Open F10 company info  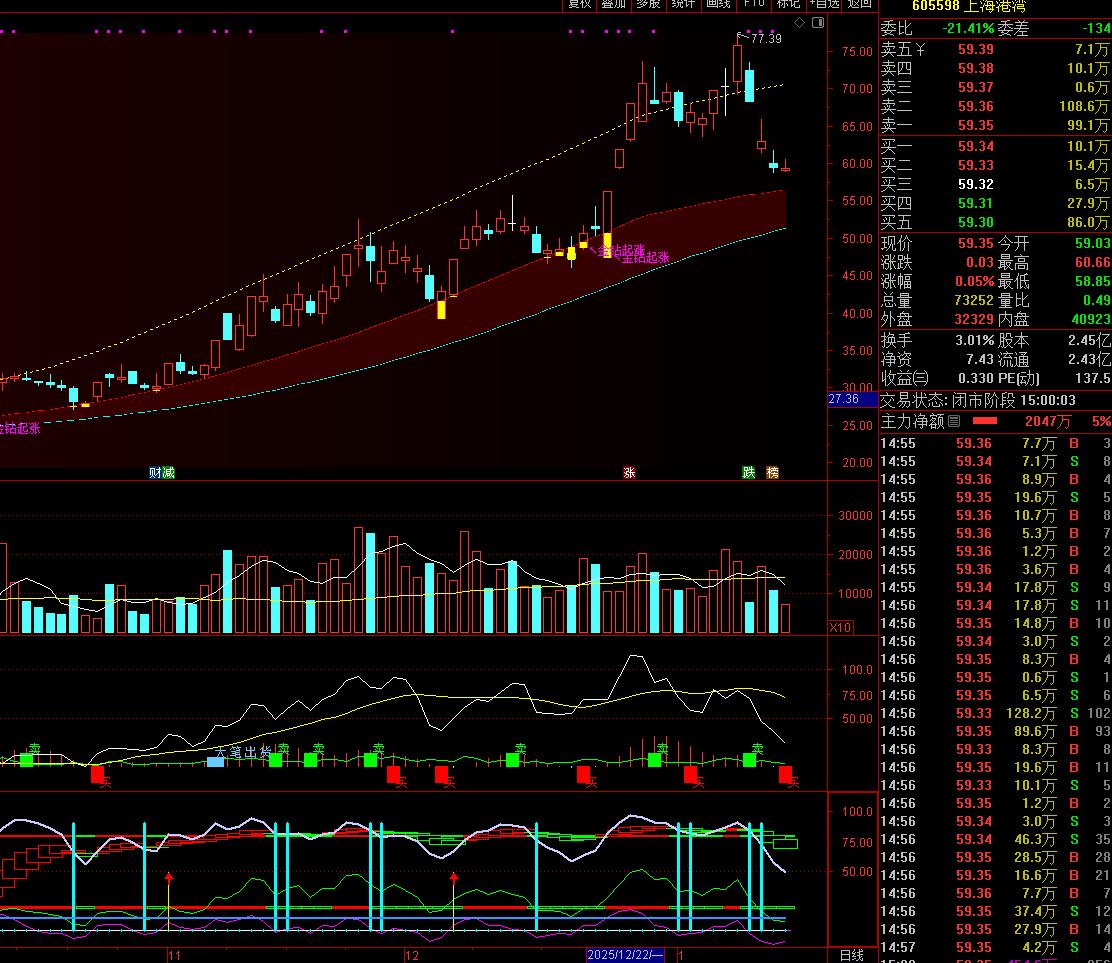pyautogui.click(x=754, y=4)
